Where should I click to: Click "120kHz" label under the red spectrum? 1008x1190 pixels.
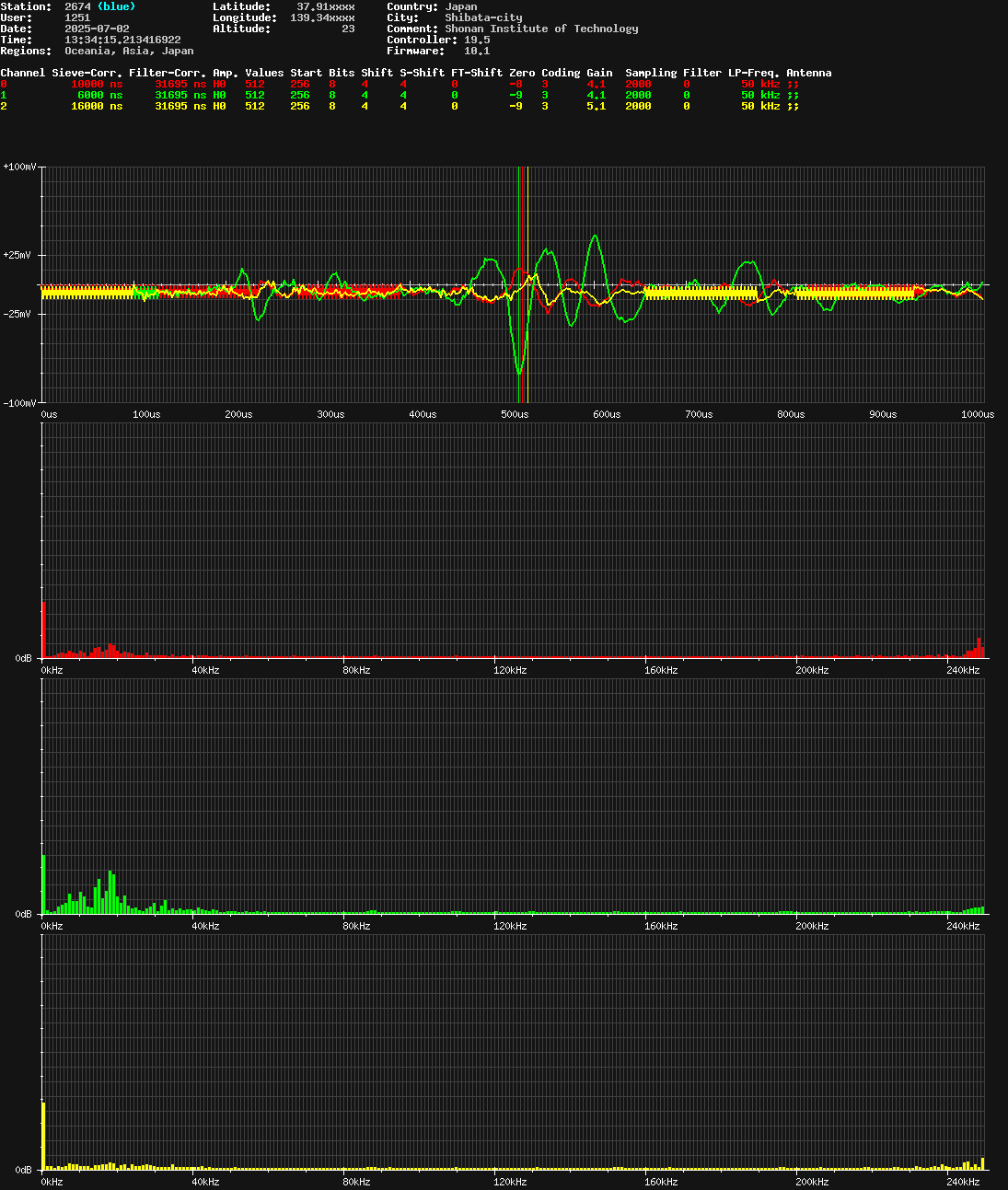510,670
